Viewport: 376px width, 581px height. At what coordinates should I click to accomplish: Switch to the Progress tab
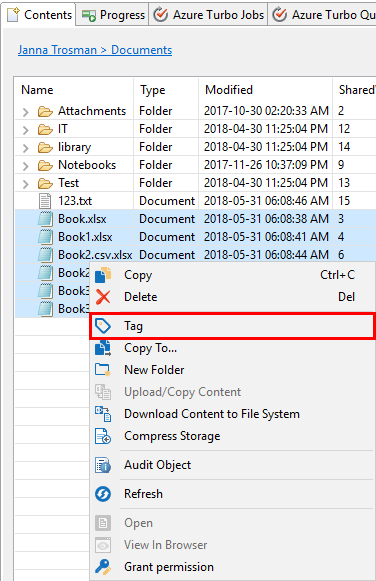tap(113, 15)
